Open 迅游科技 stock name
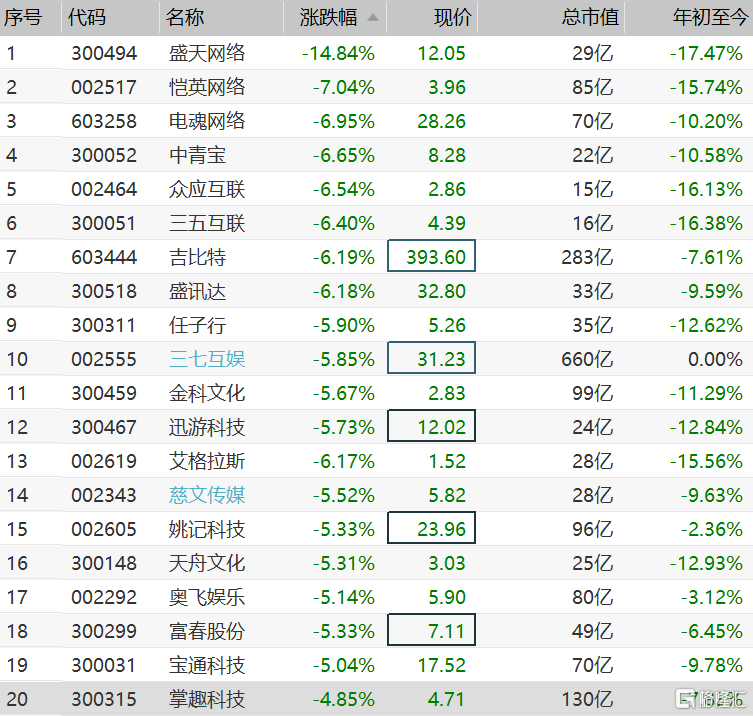Screen dimensions: 753x716 207,427
